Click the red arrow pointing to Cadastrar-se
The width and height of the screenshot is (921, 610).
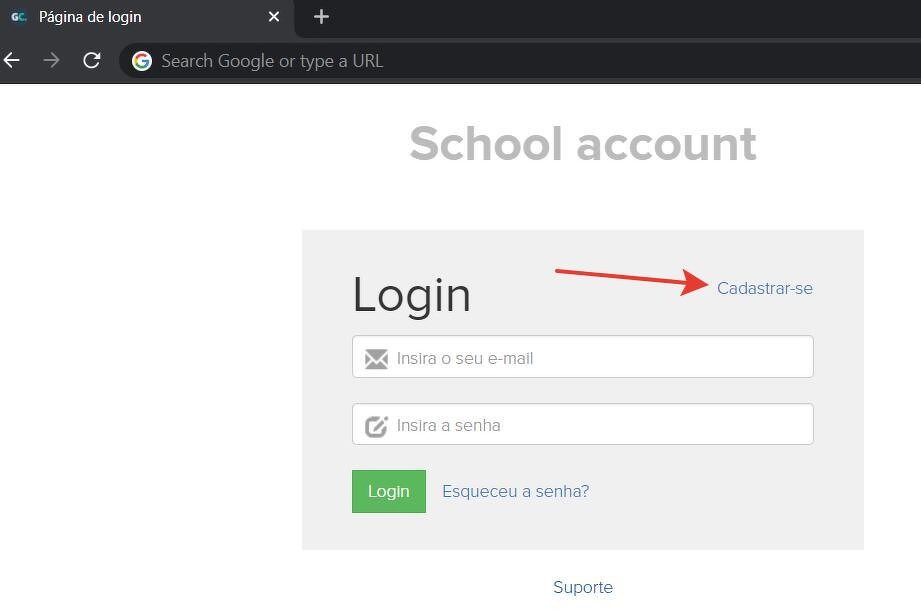(632, 279)
